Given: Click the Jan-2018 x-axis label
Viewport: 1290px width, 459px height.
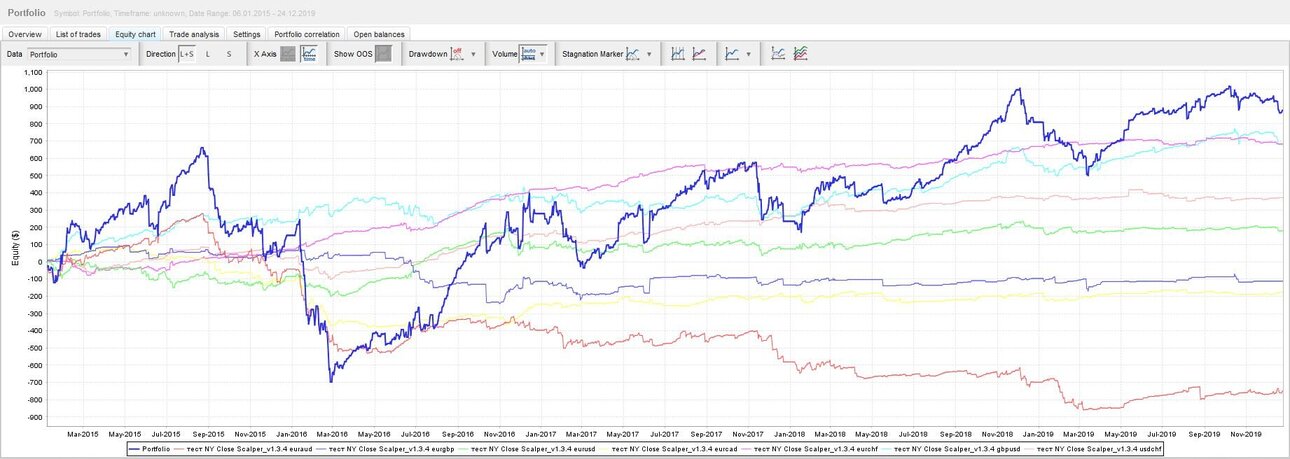Looking at the screenshot, I should coord(789,434).
